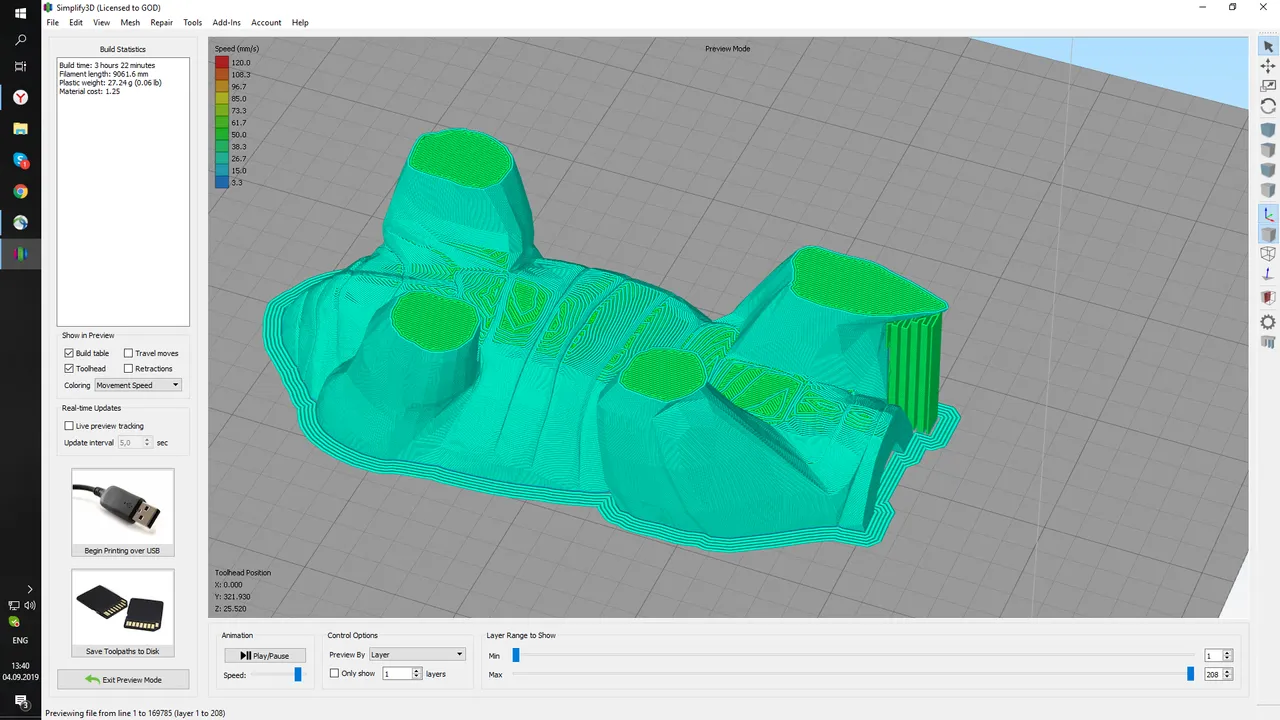Toggle the Toolhead checkbox
The image size is (1280, 720).
click(x=69, y=368)
